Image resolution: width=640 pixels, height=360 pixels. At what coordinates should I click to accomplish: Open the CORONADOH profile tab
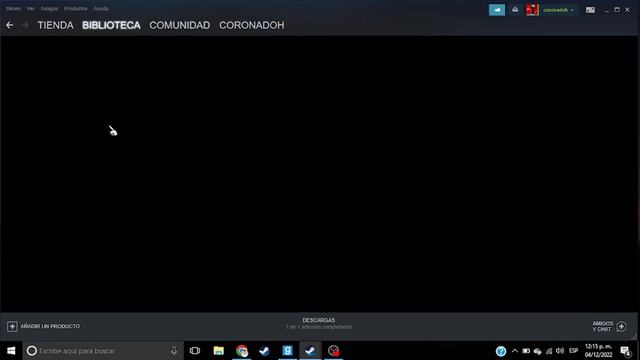click(251, 25)
